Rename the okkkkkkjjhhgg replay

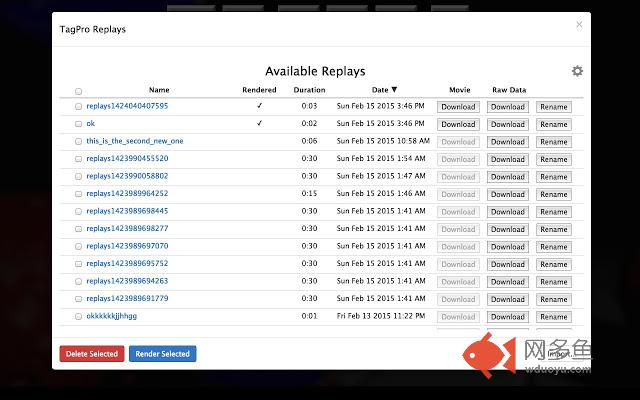coord(553,316)
